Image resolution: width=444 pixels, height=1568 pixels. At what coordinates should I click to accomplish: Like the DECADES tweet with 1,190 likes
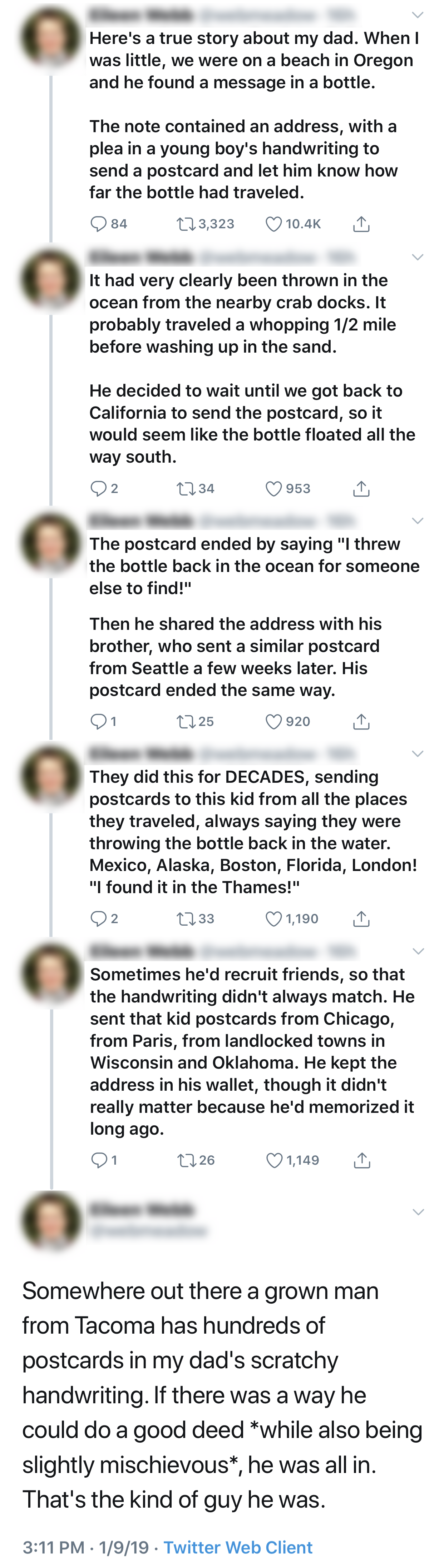[273, 919]
